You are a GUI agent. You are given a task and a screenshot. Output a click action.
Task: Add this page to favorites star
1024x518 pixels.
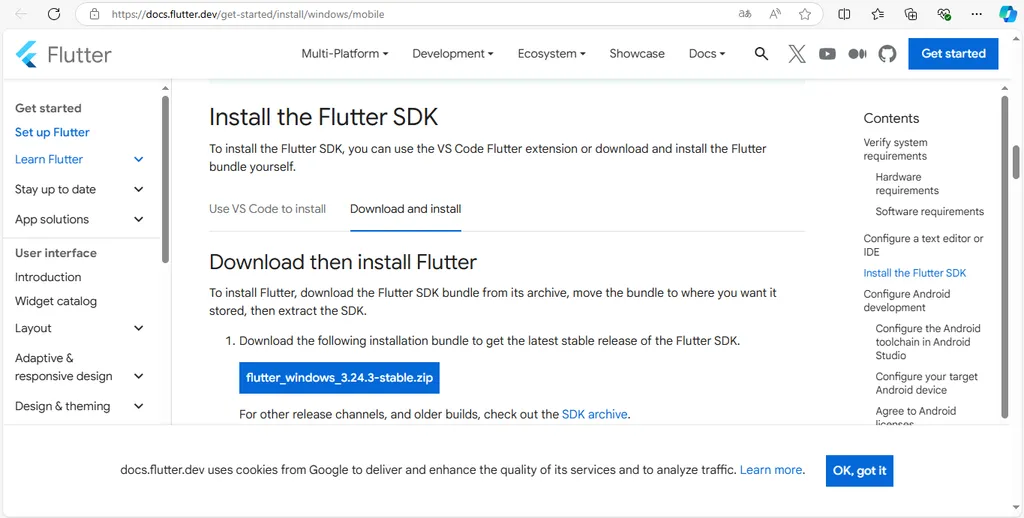(x=805, y=14)
